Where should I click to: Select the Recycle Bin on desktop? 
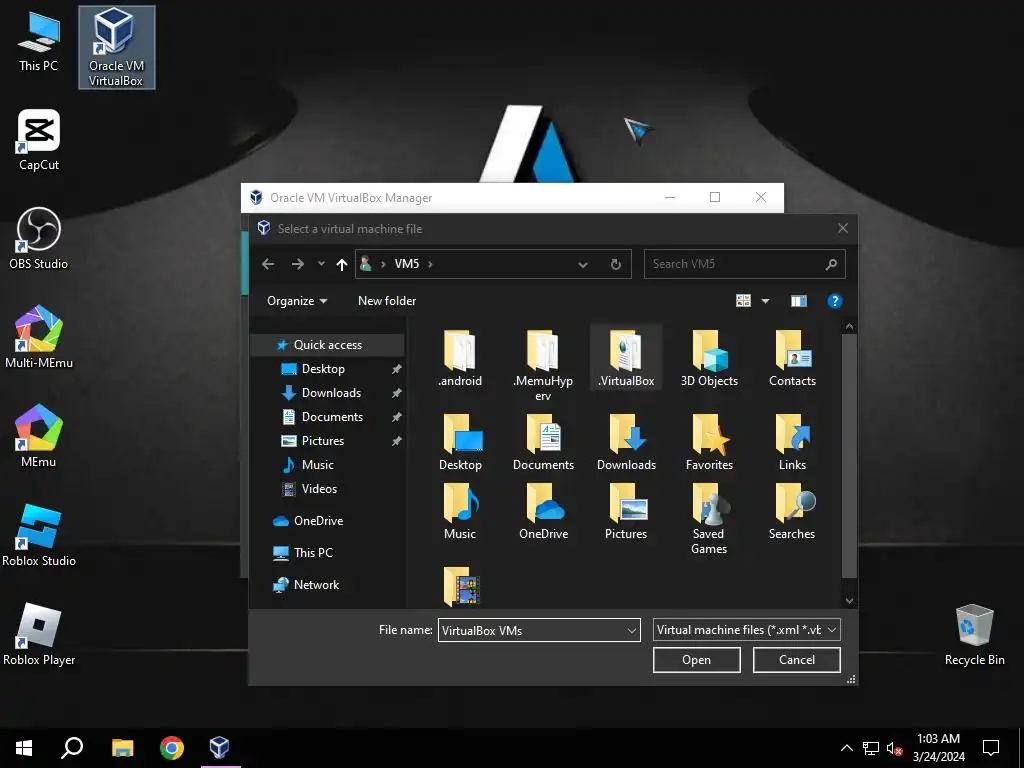974,635
